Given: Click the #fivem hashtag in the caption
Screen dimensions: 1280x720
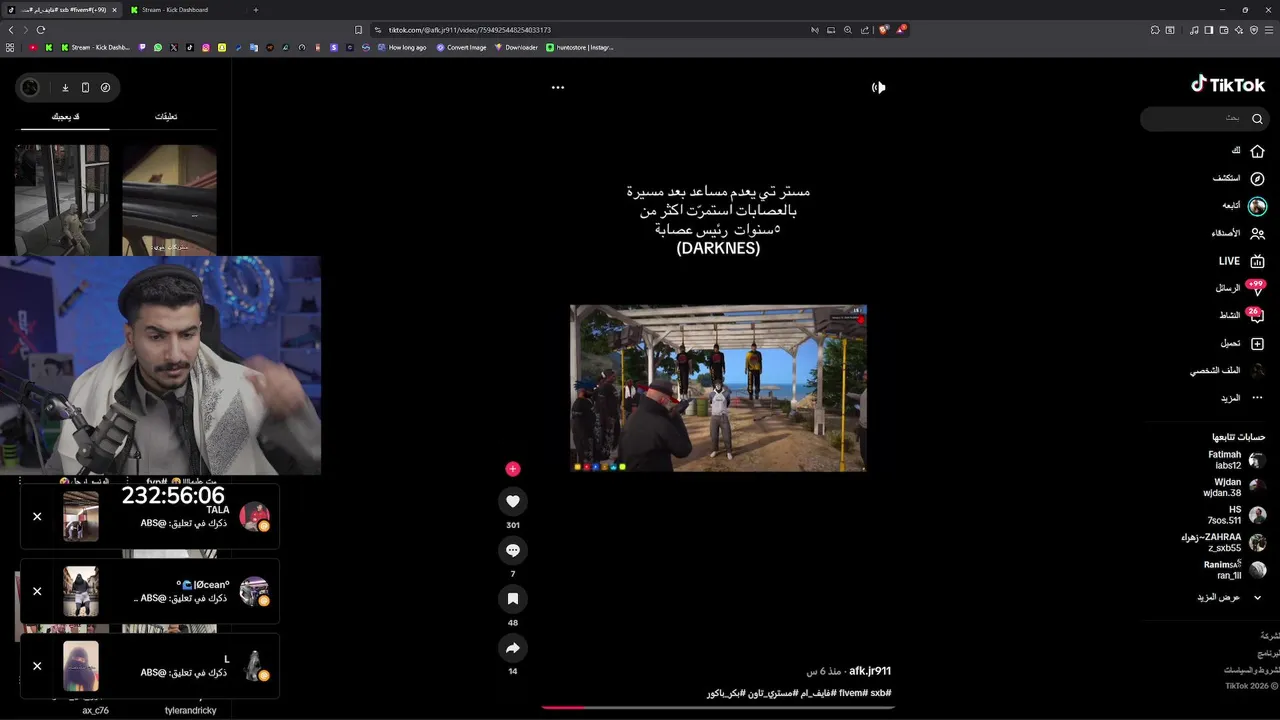Looking at the screenshot, I should [851, 693].
